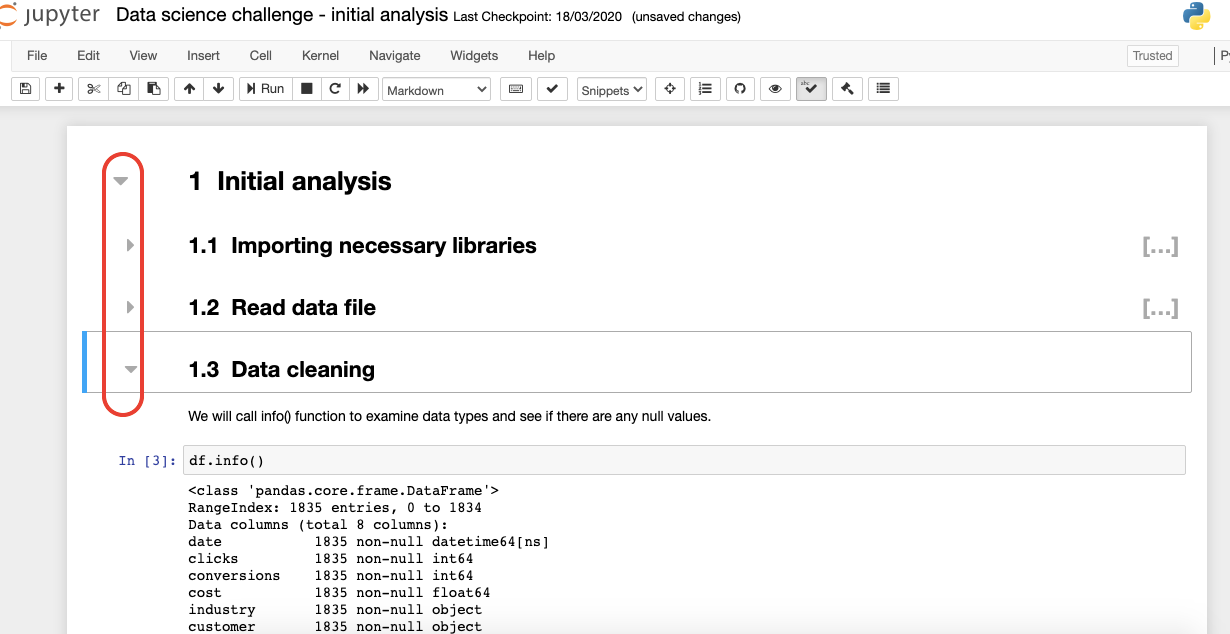1230x634 pixels.
Task: Toggle hidden input with the eye icon
Action: point(775,89)
